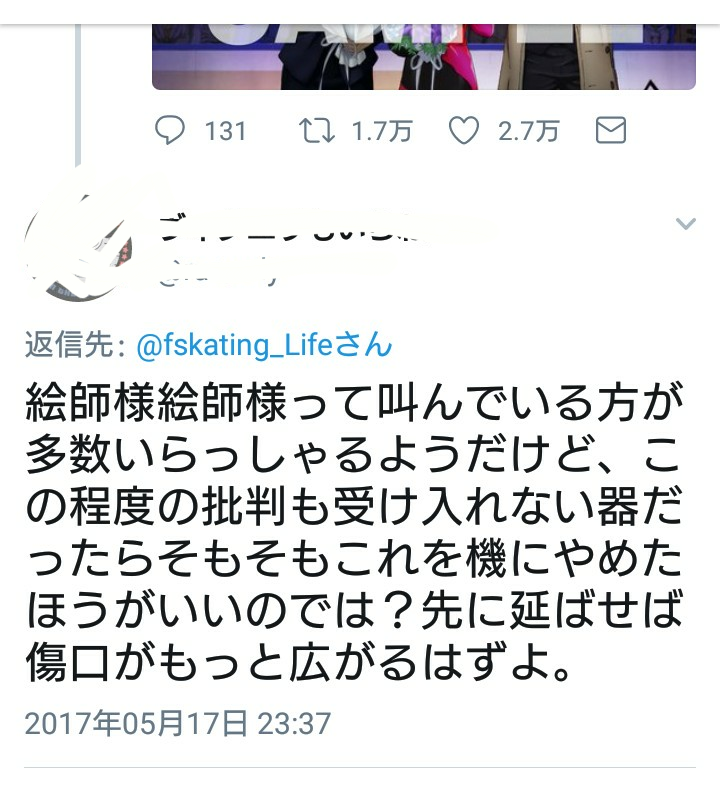This screenshot has width=720, height=791.
Task: Click the 1.7万 retweets count
Action: pos(382,131)
